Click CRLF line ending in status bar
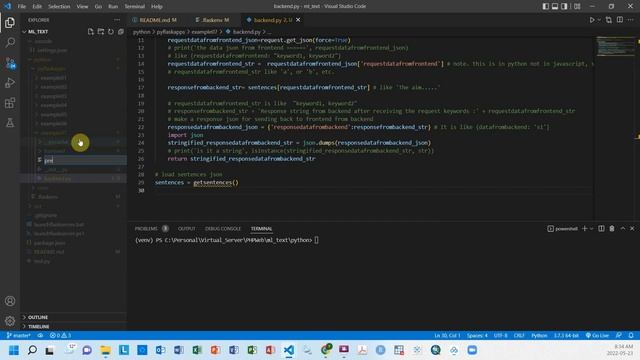 click(519, 336)
